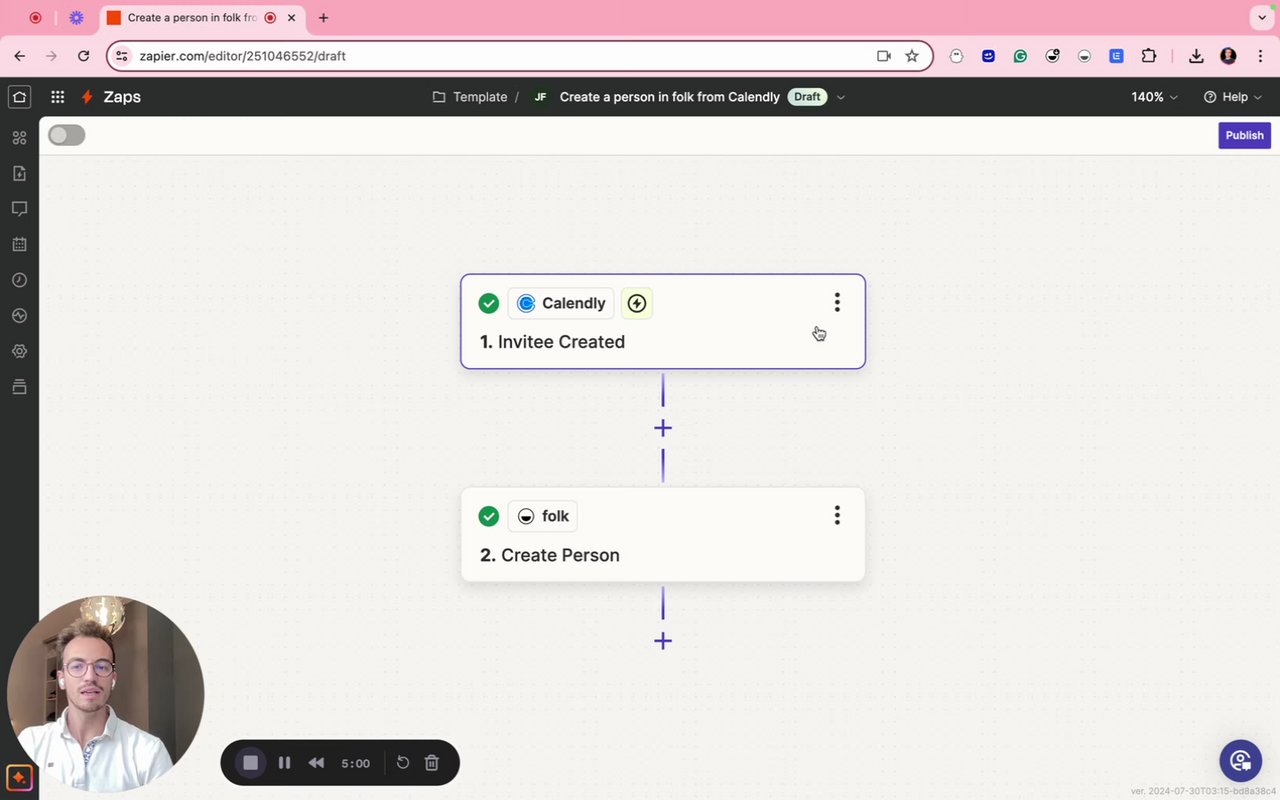Expand the 140% zoom dropdown
The image size is (1280, 800).
point(1155,97)
